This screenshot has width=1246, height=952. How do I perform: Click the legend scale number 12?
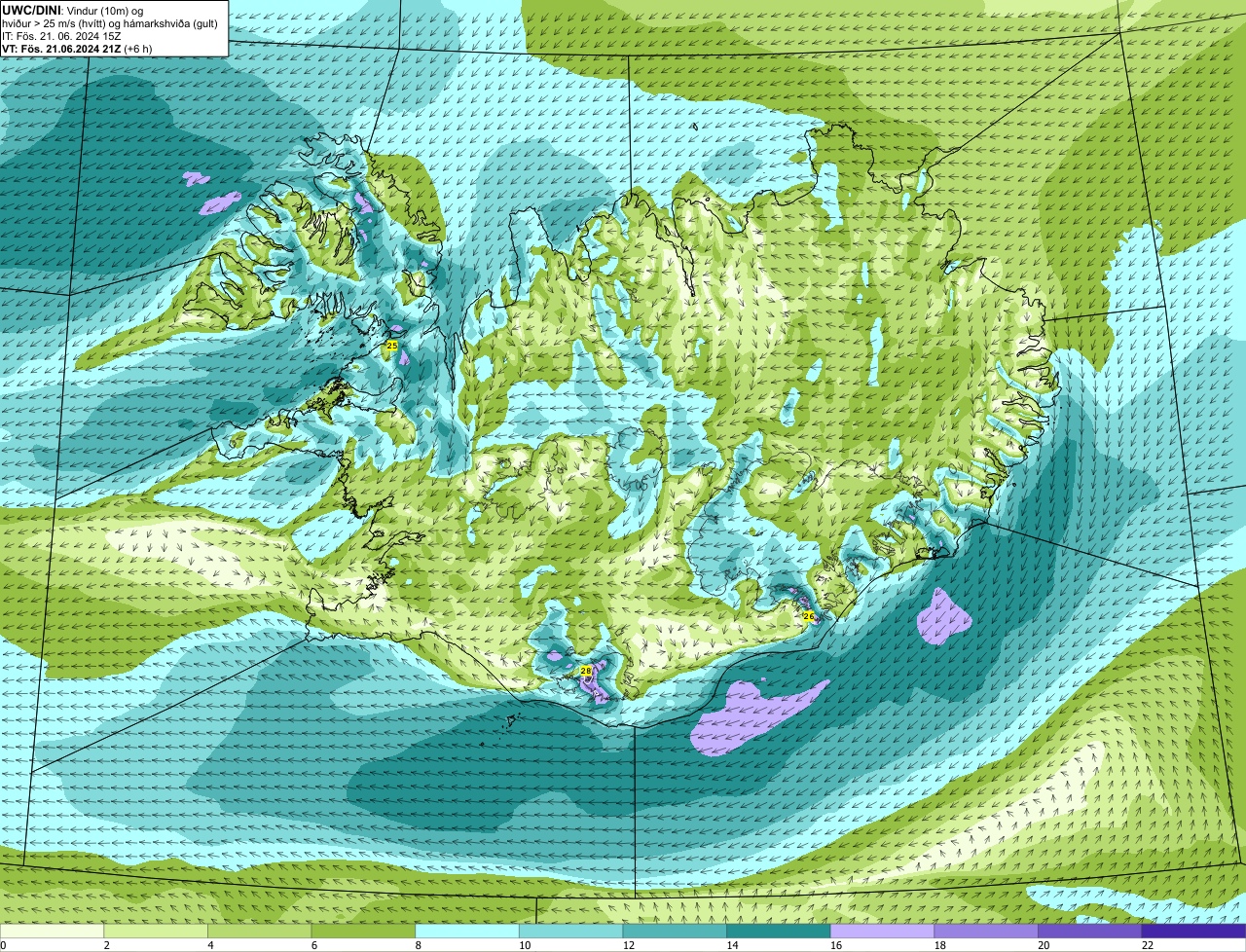pos(627,945)
